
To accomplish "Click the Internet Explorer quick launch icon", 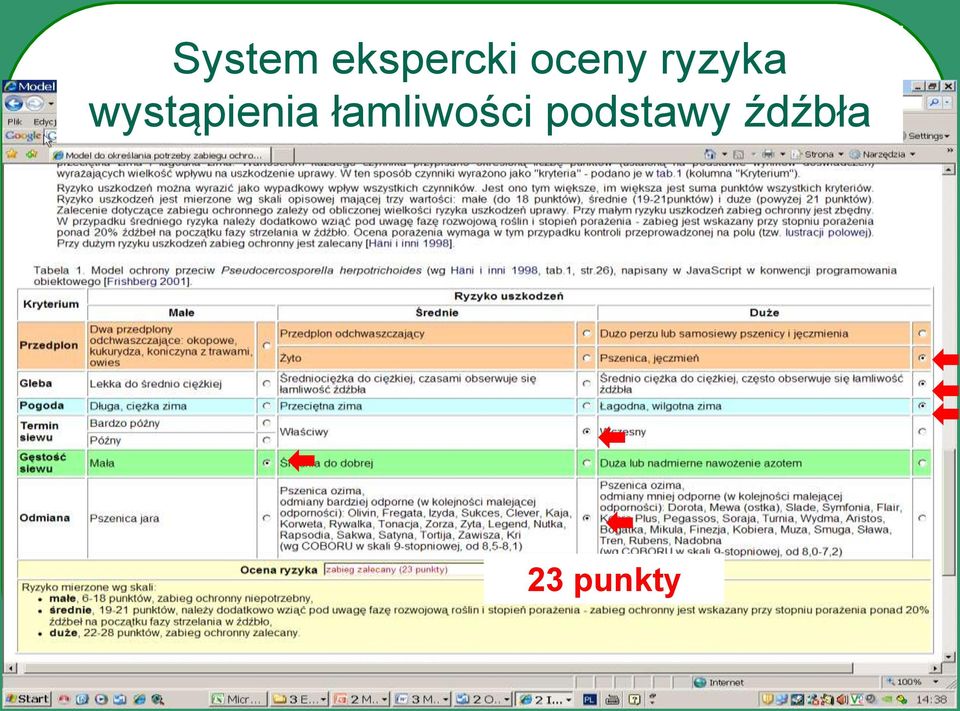I will (x=140, y=699).
